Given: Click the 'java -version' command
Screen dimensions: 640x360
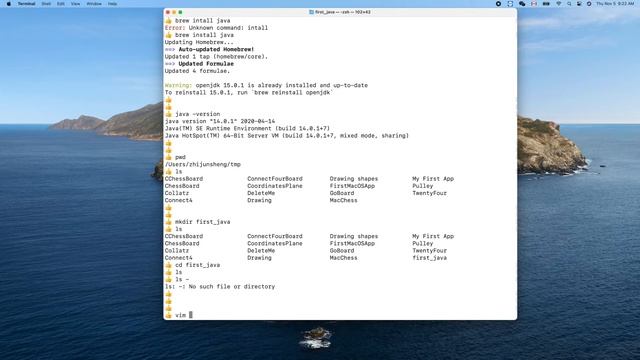Looking at the screenshot, I should 198,114.
